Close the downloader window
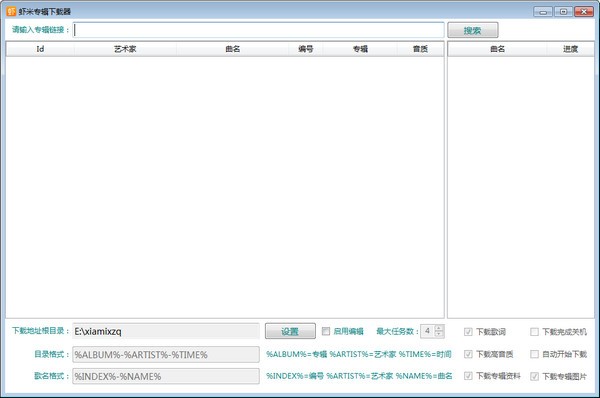 [584, 12]
